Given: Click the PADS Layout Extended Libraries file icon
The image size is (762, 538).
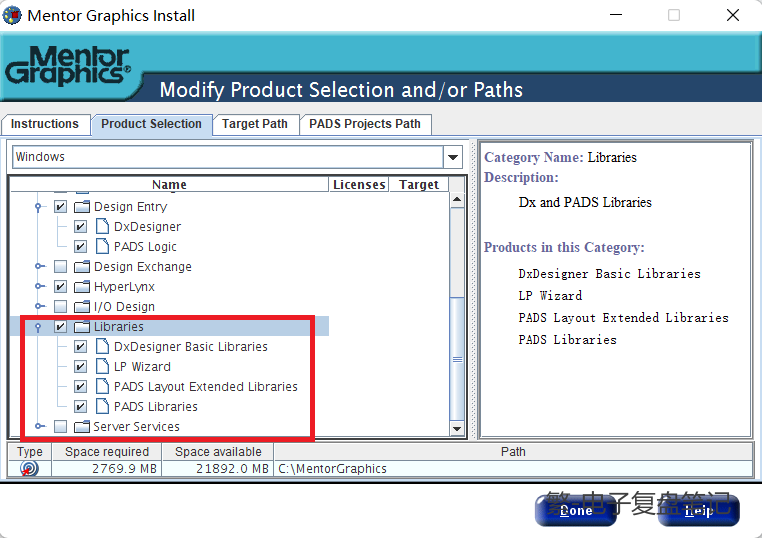Looking at the screenshot, I should tap(102, 386).
